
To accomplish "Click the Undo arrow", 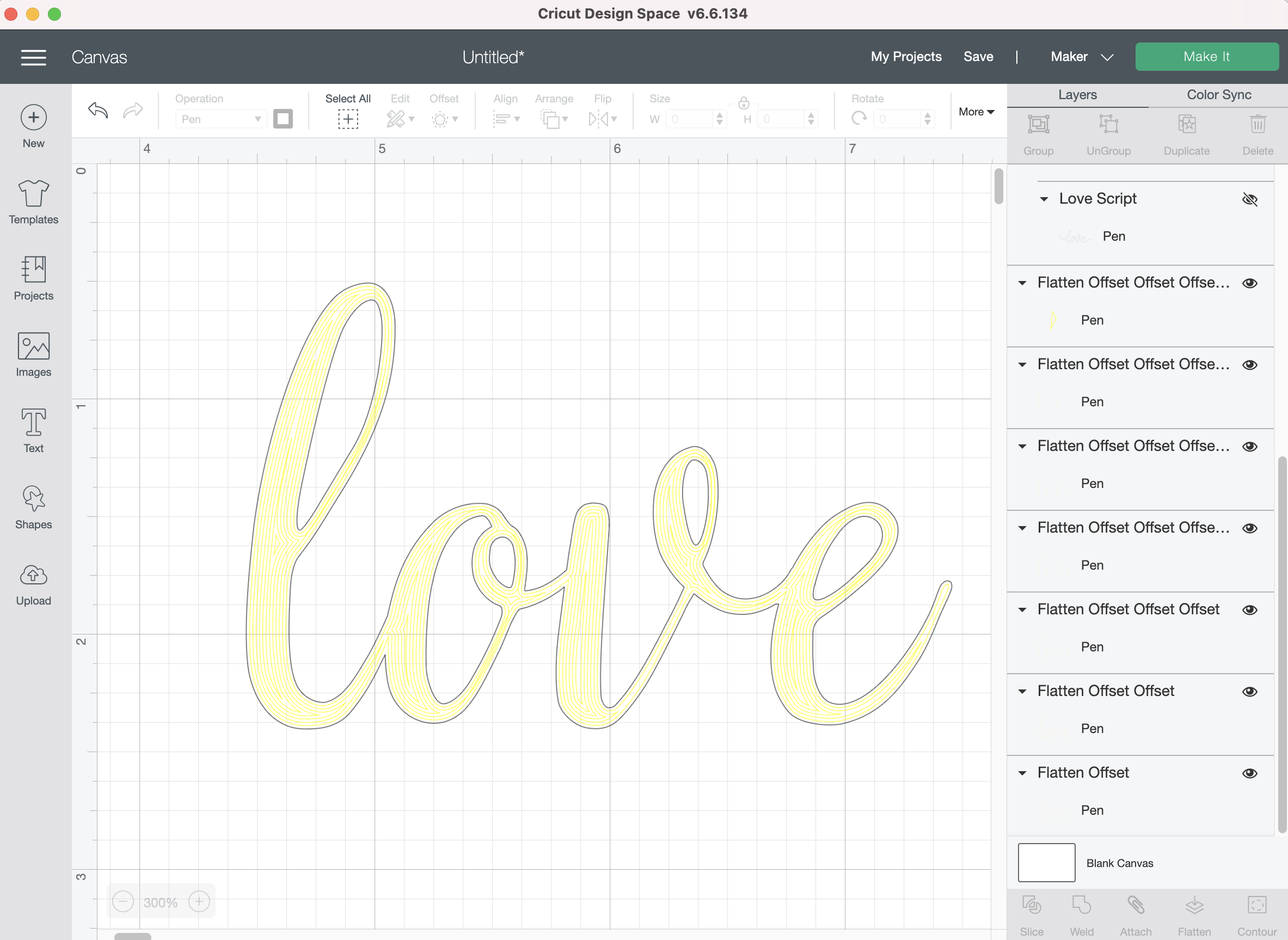I will pos(98,110).
